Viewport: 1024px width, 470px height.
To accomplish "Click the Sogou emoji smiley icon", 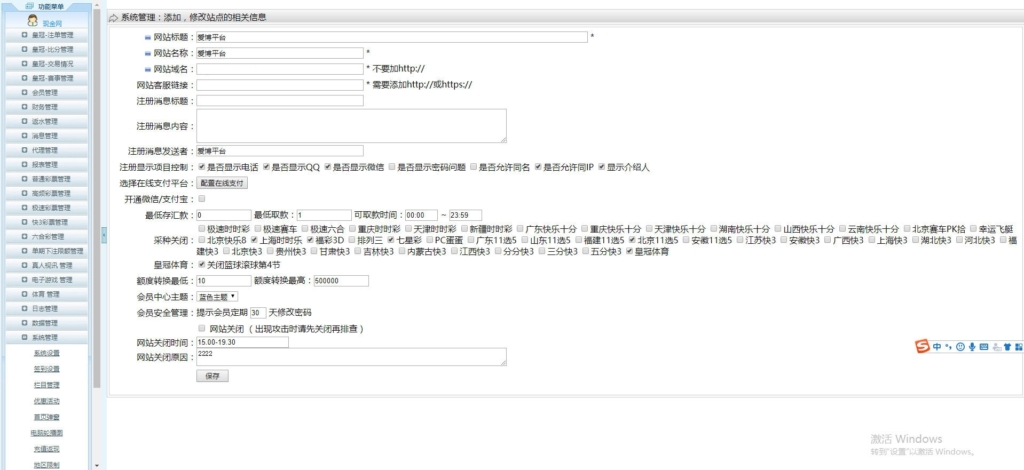I will (x=959, y=347).
